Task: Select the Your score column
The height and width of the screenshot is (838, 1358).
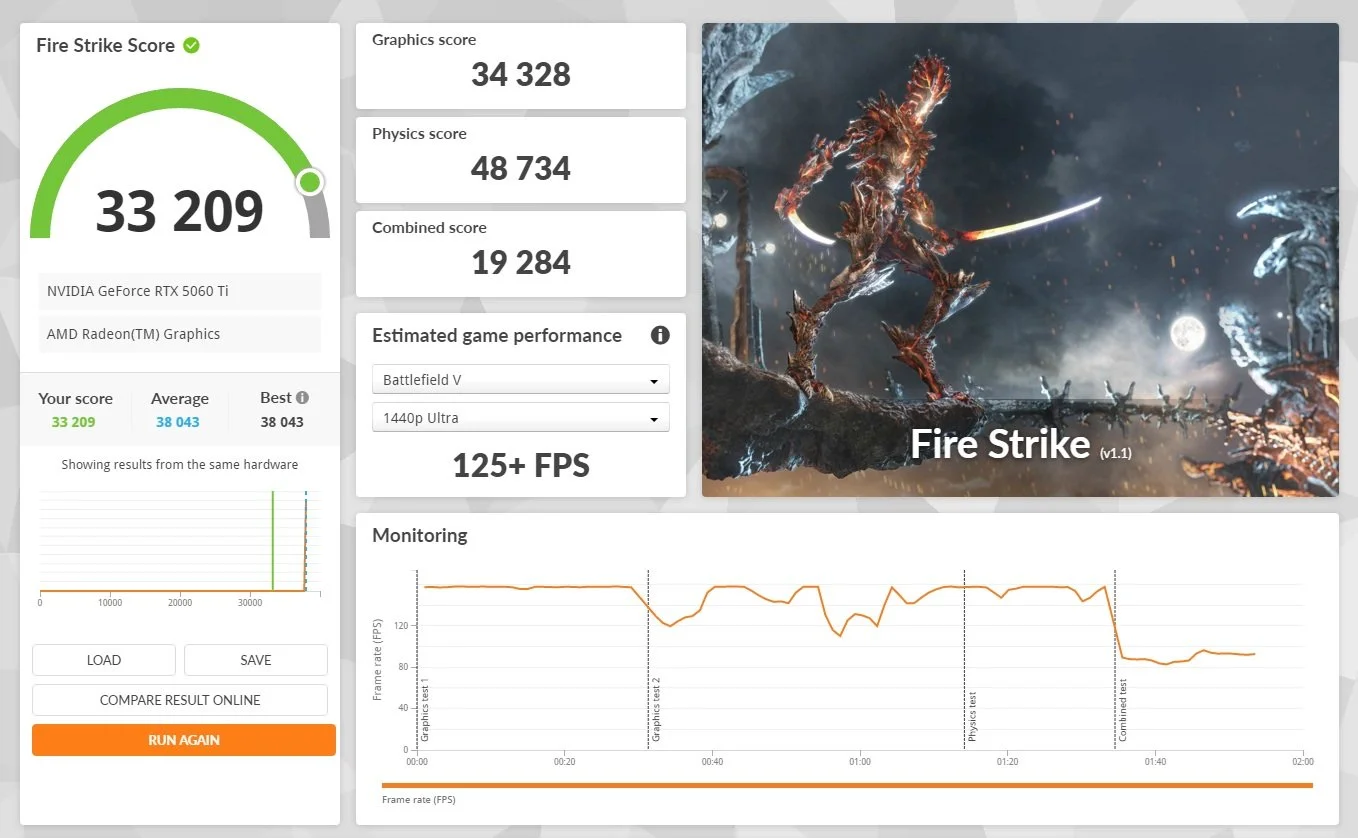Action: 75,410
